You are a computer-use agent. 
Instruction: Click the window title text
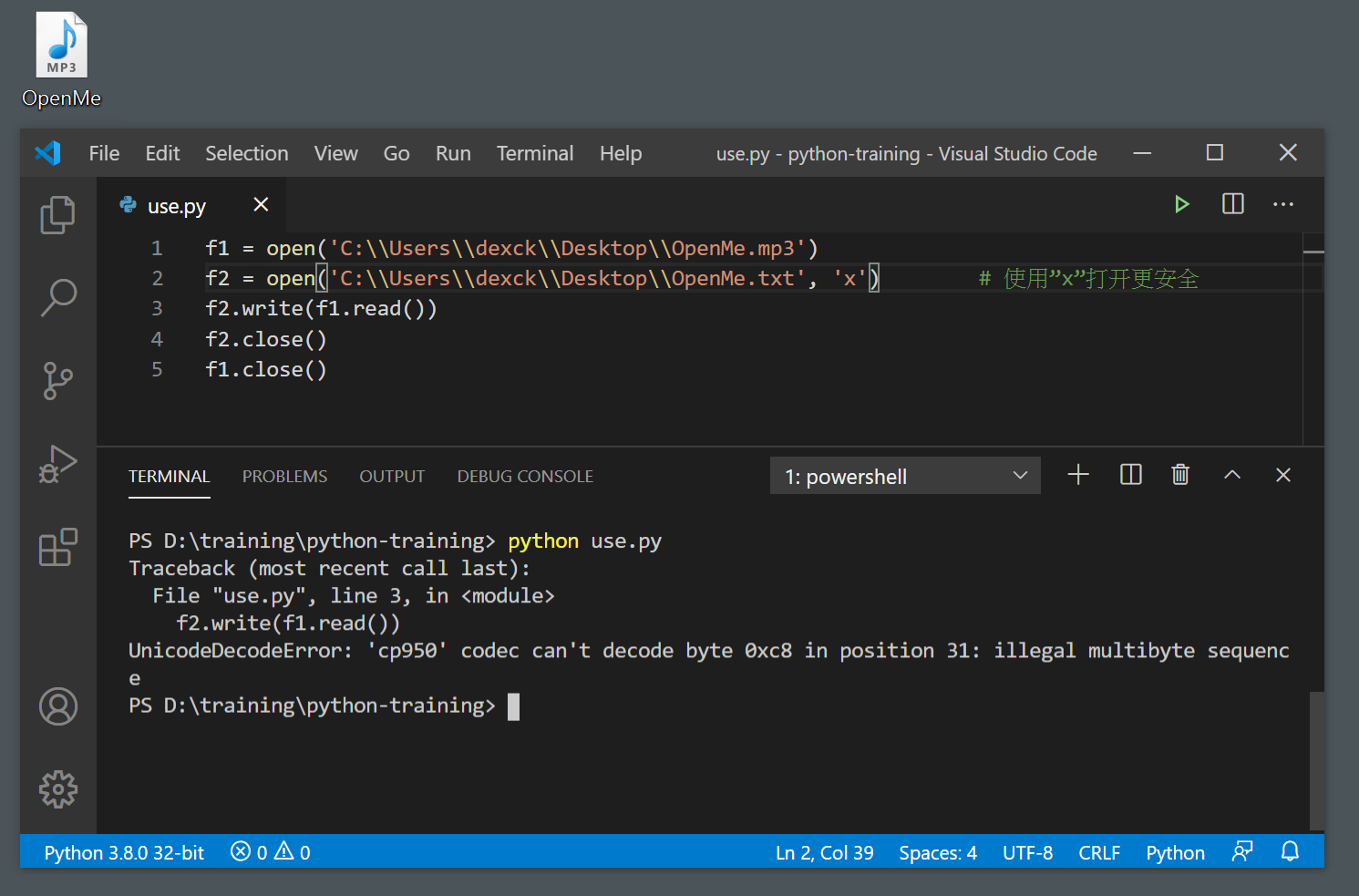[907, 154]
